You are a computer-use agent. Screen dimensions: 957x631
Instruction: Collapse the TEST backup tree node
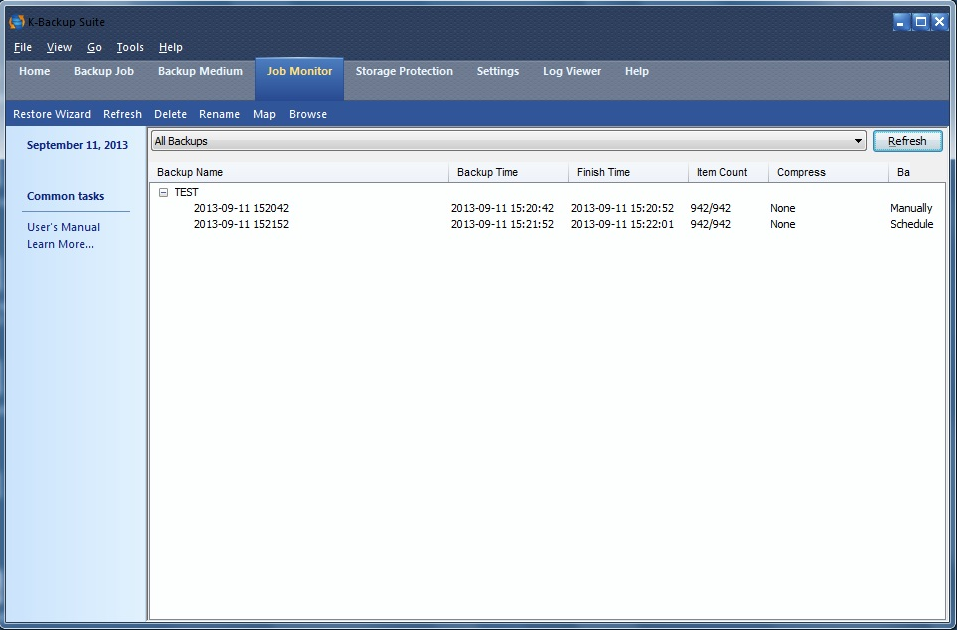click(164, 192)
